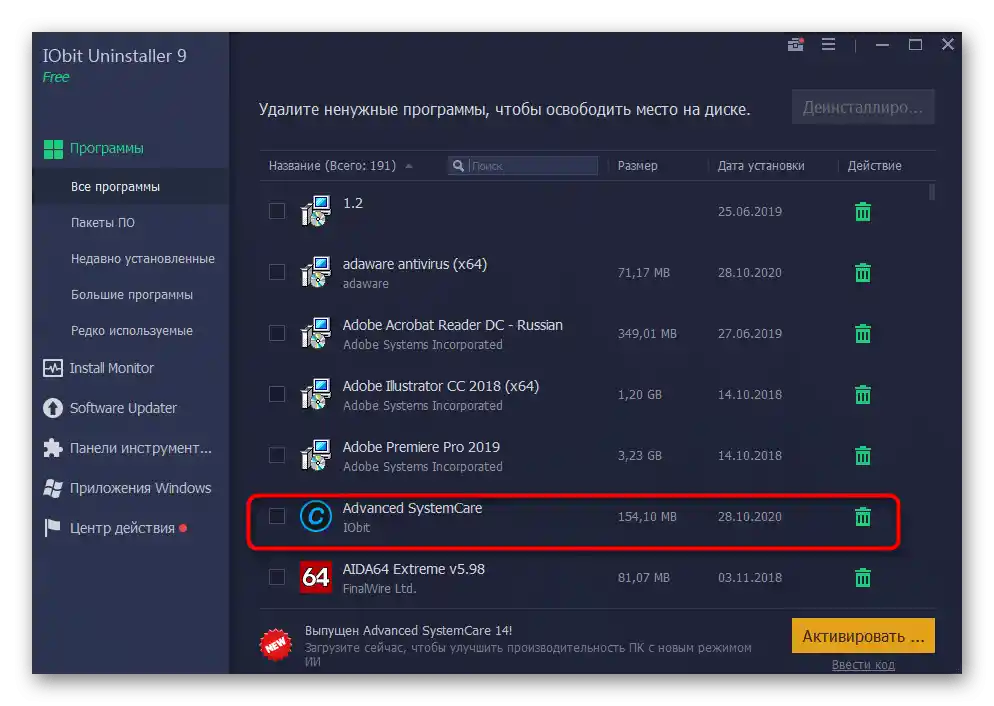Show Большие программы list
994x706 pixels.
(x=131, y=295)
